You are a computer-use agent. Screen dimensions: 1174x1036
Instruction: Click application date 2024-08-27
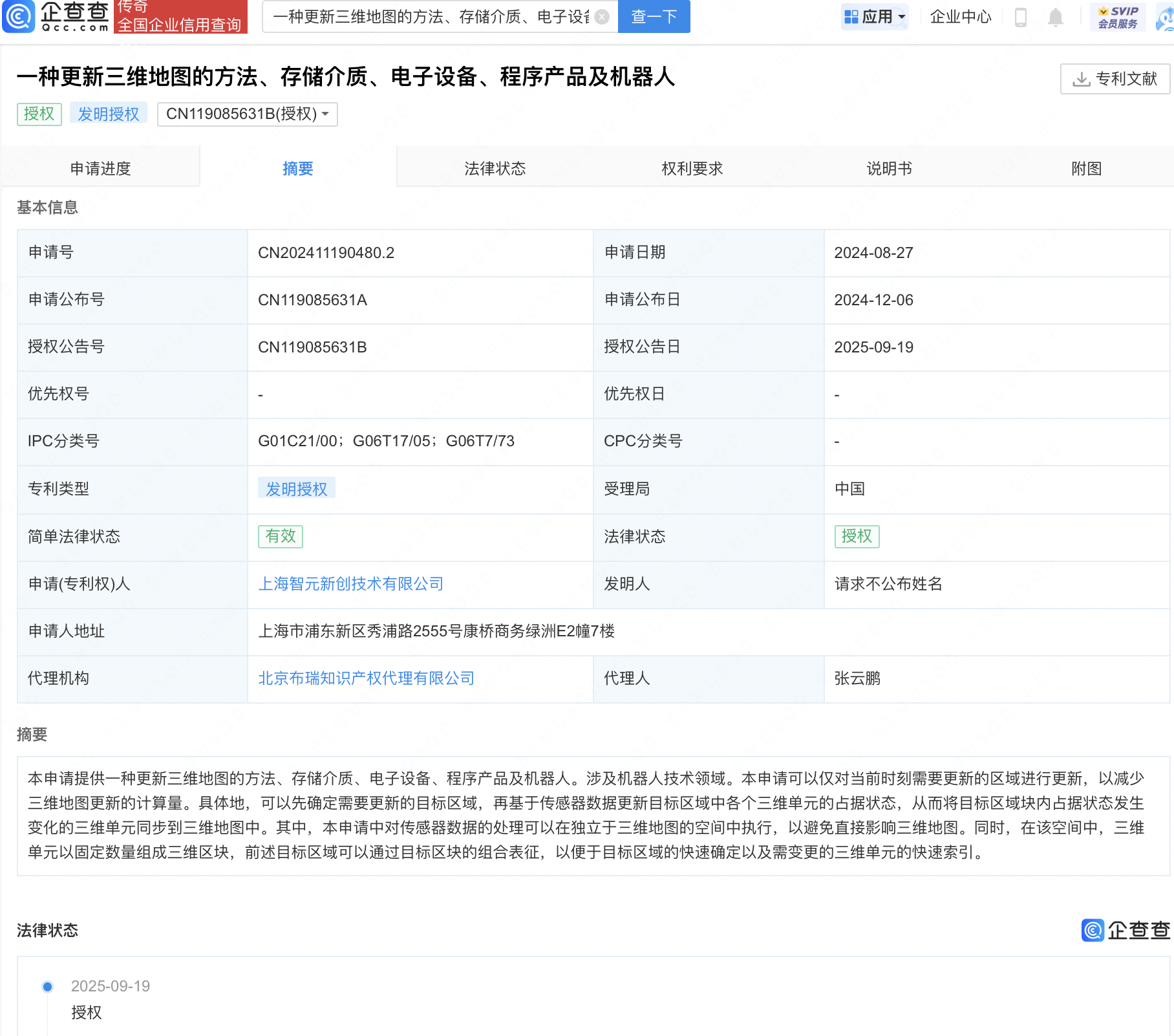tap(873, 253)
